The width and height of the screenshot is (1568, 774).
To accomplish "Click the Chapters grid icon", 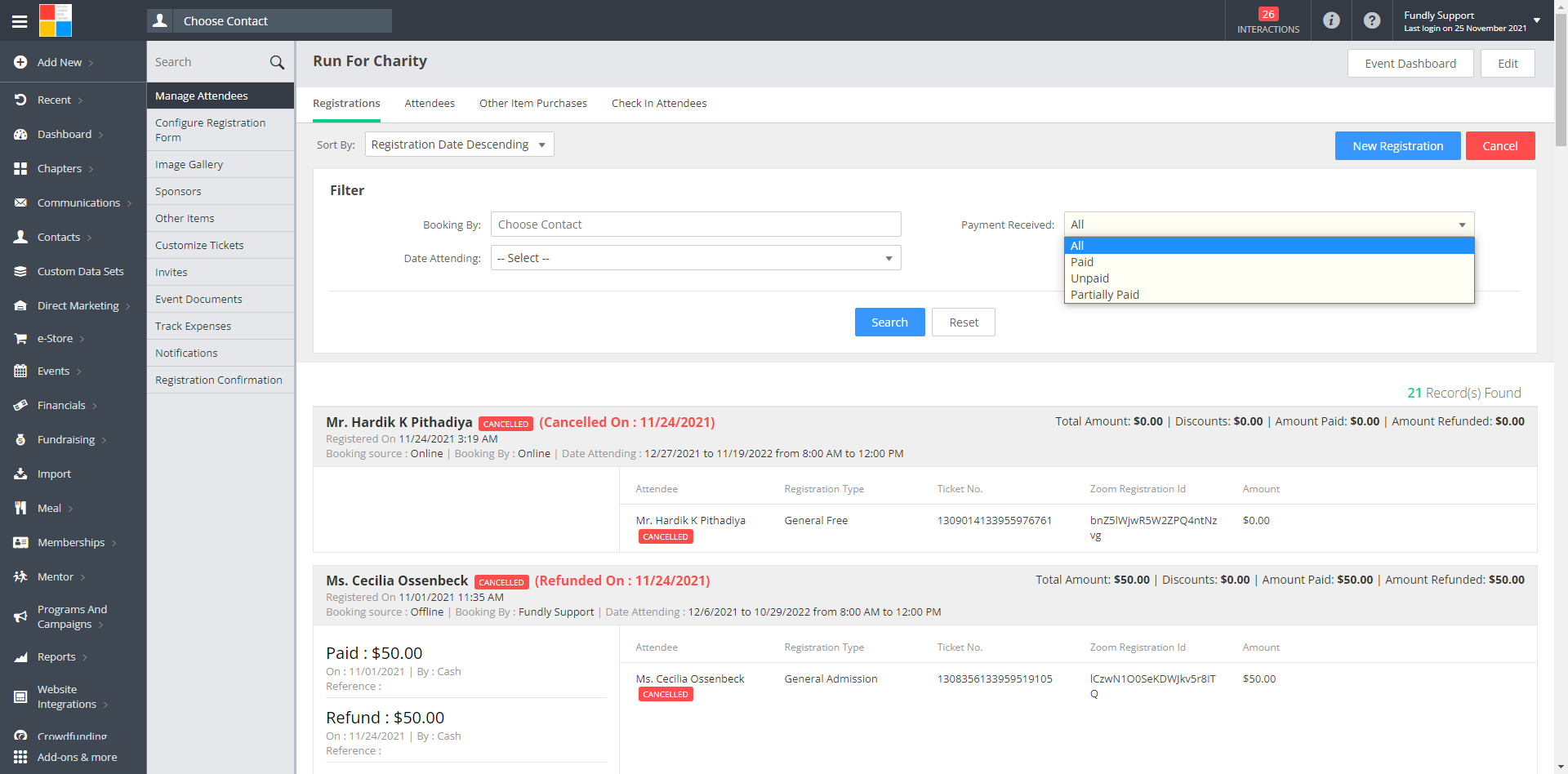I will click(20, 168).
